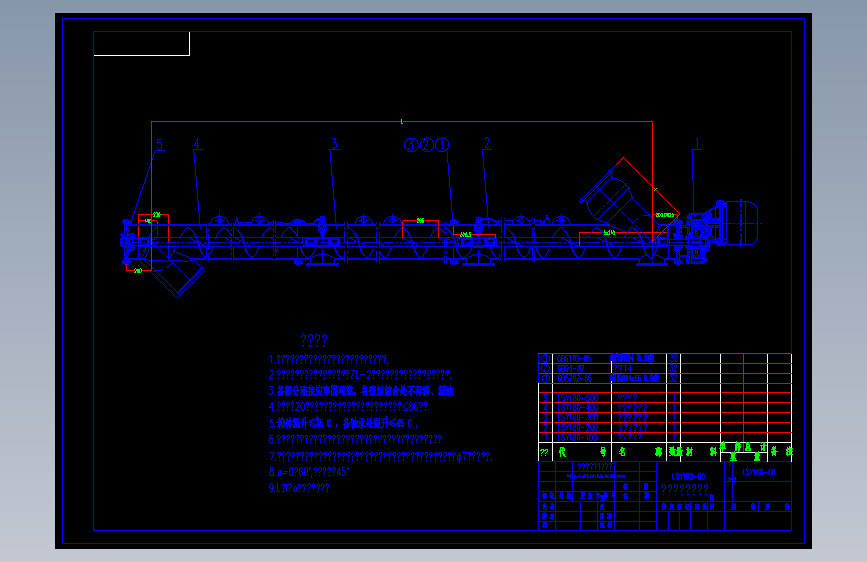The image size is (867, 562).
Task: Click part callout number 3
Action: point(334,144)
